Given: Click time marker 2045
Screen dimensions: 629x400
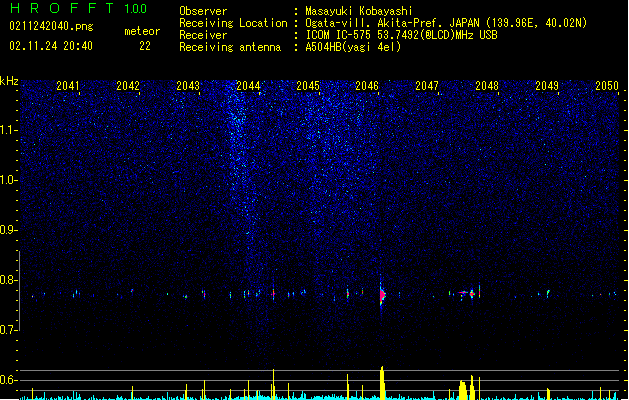Looking at the screenshot, I should point(308,85).
